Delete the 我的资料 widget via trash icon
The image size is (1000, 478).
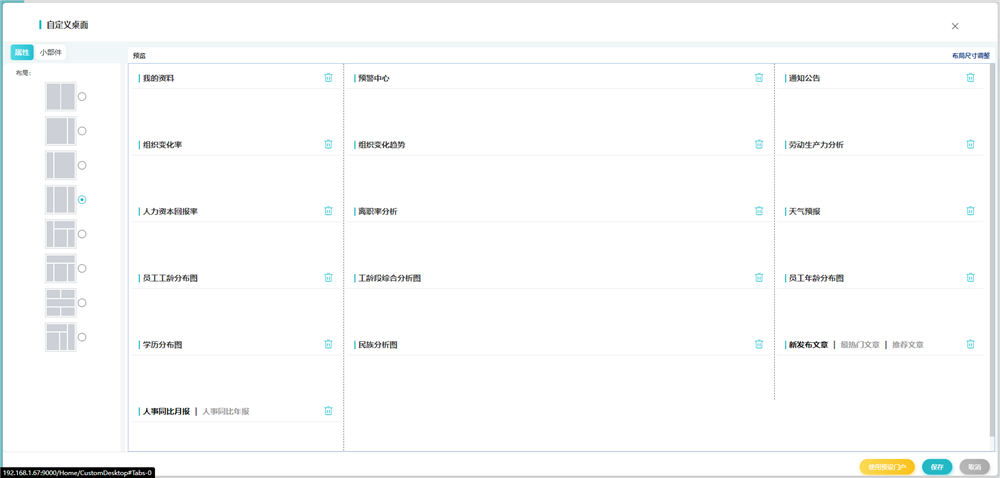[328, 78]
